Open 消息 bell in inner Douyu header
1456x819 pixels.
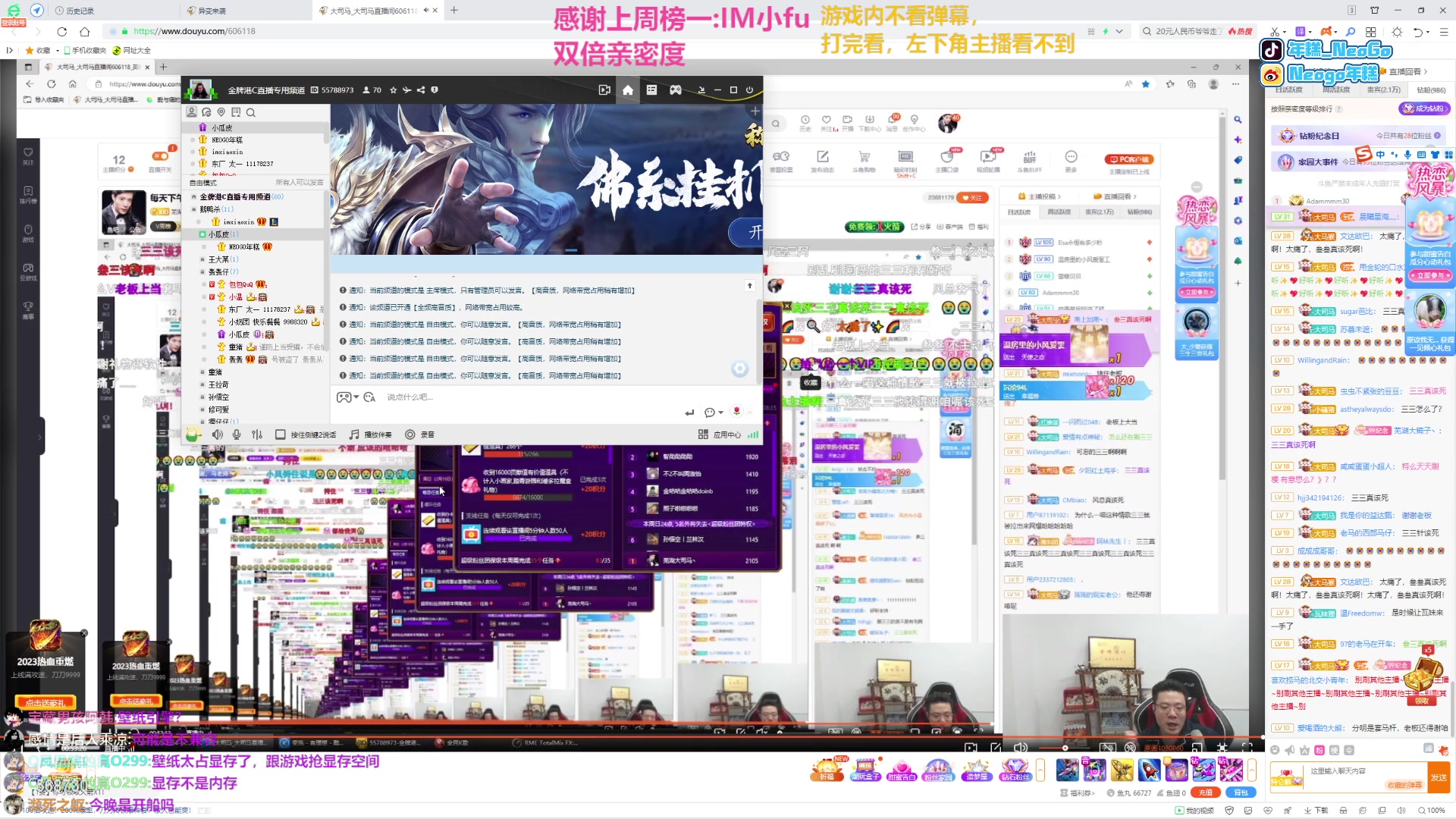[x=893, y=122]
